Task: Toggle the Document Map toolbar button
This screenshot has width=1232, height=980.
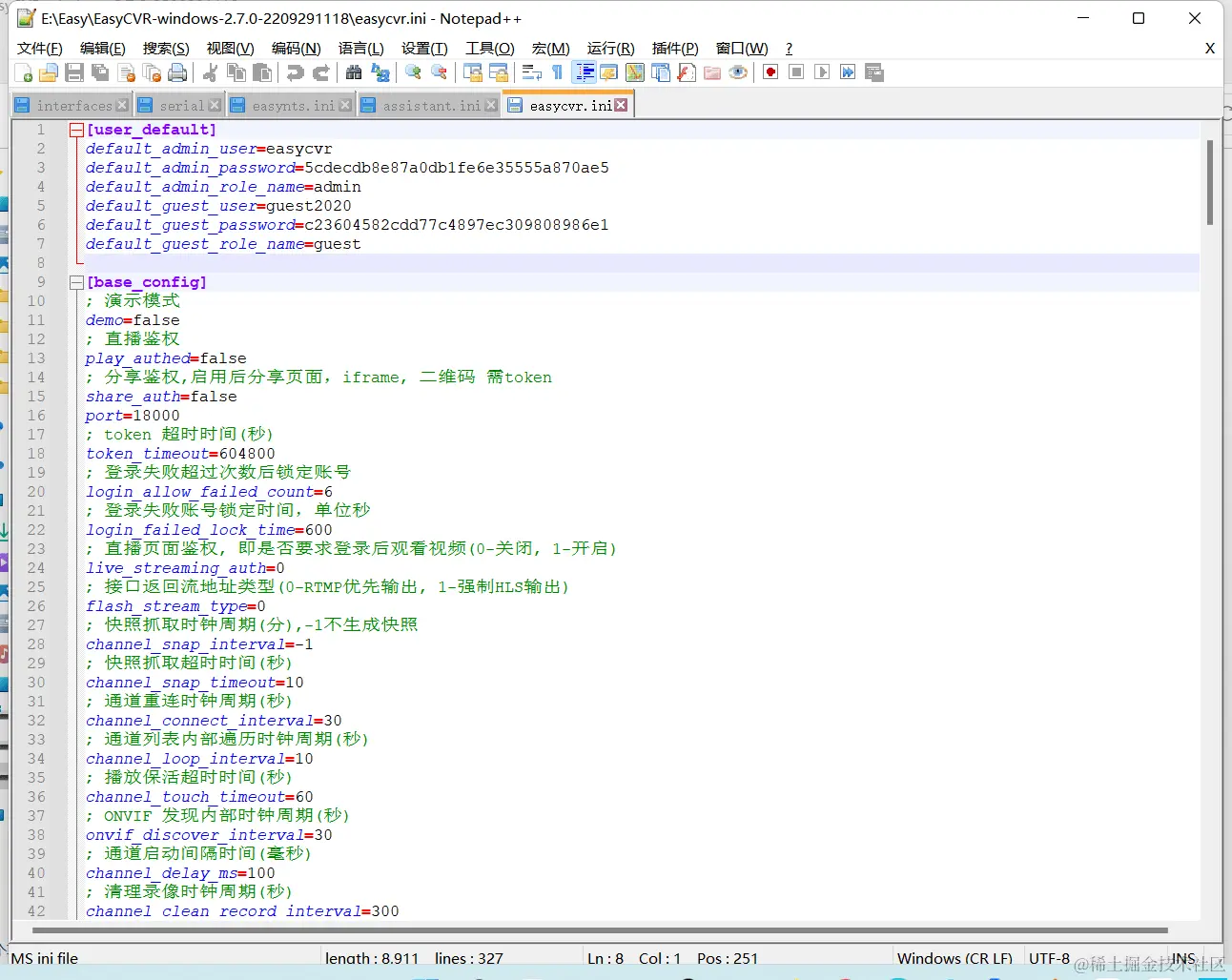Action: coord(634,72)
